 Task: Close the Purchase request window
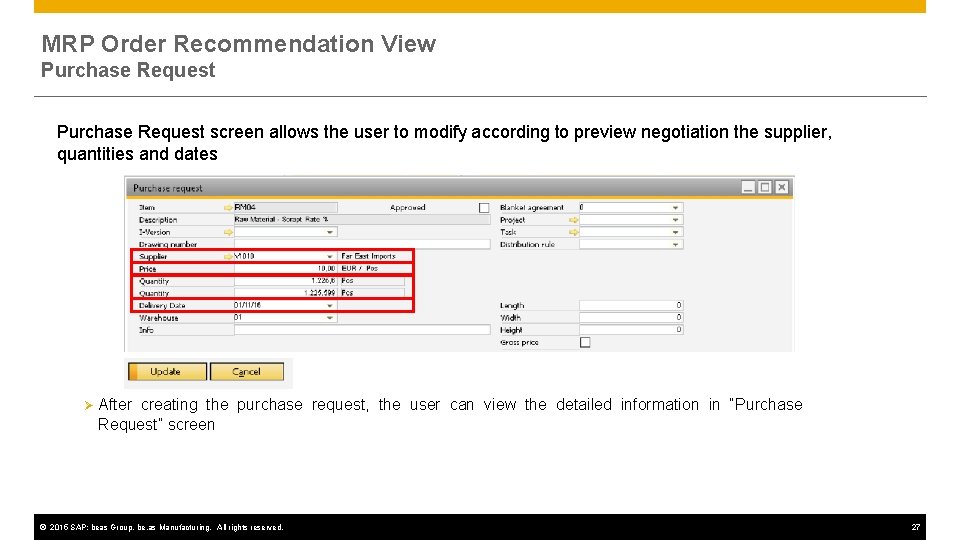tap(782, 187)
